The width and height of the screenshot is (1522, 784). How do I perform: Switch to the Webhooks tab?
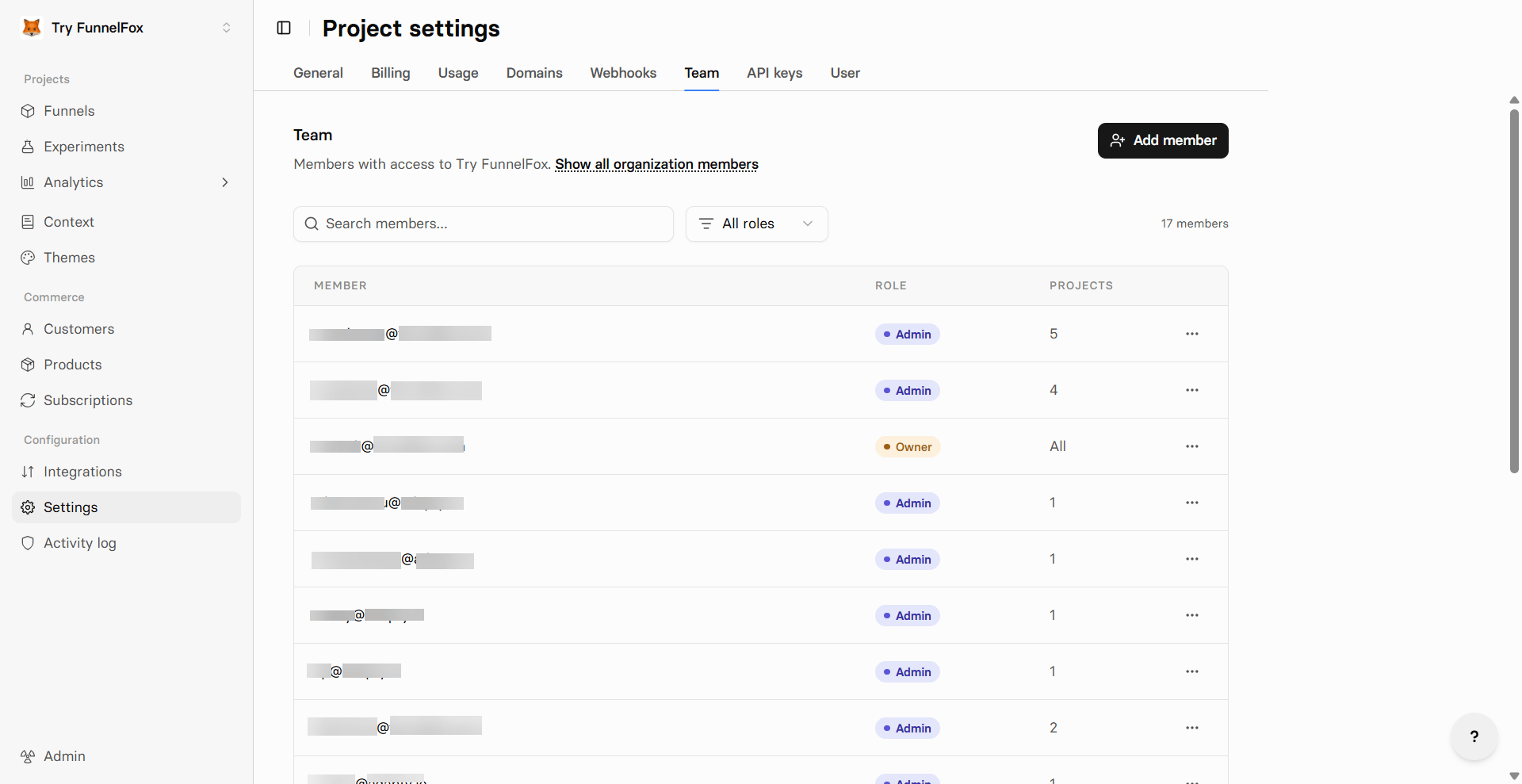[x=623, y=73]
